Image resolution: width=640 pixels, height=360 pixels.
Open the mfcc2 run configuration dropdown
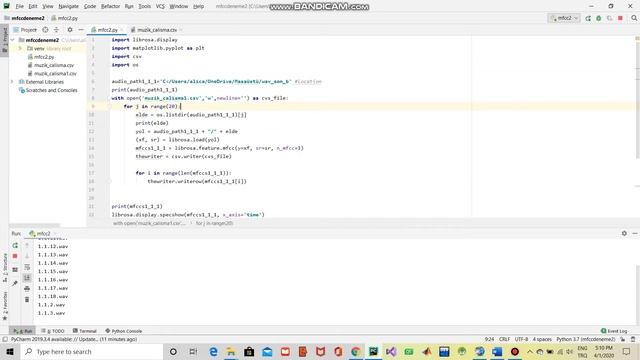coord(564,18)
